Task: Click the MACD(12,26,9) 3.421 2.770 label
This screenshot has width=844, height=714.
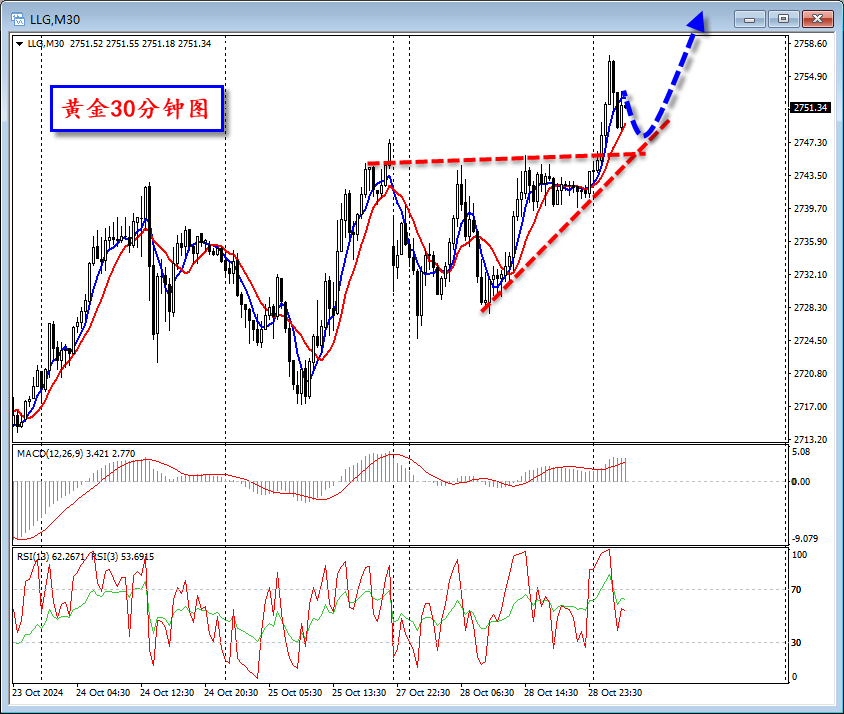Action: [76, 453]
